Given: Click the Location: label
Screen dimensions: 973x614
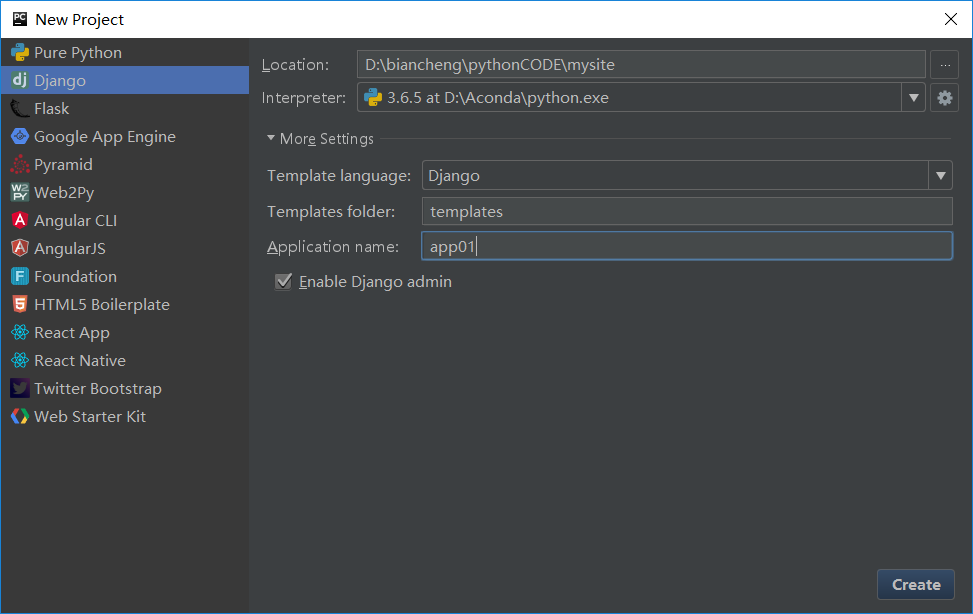Looking at the screenshot, I should 295,65.
